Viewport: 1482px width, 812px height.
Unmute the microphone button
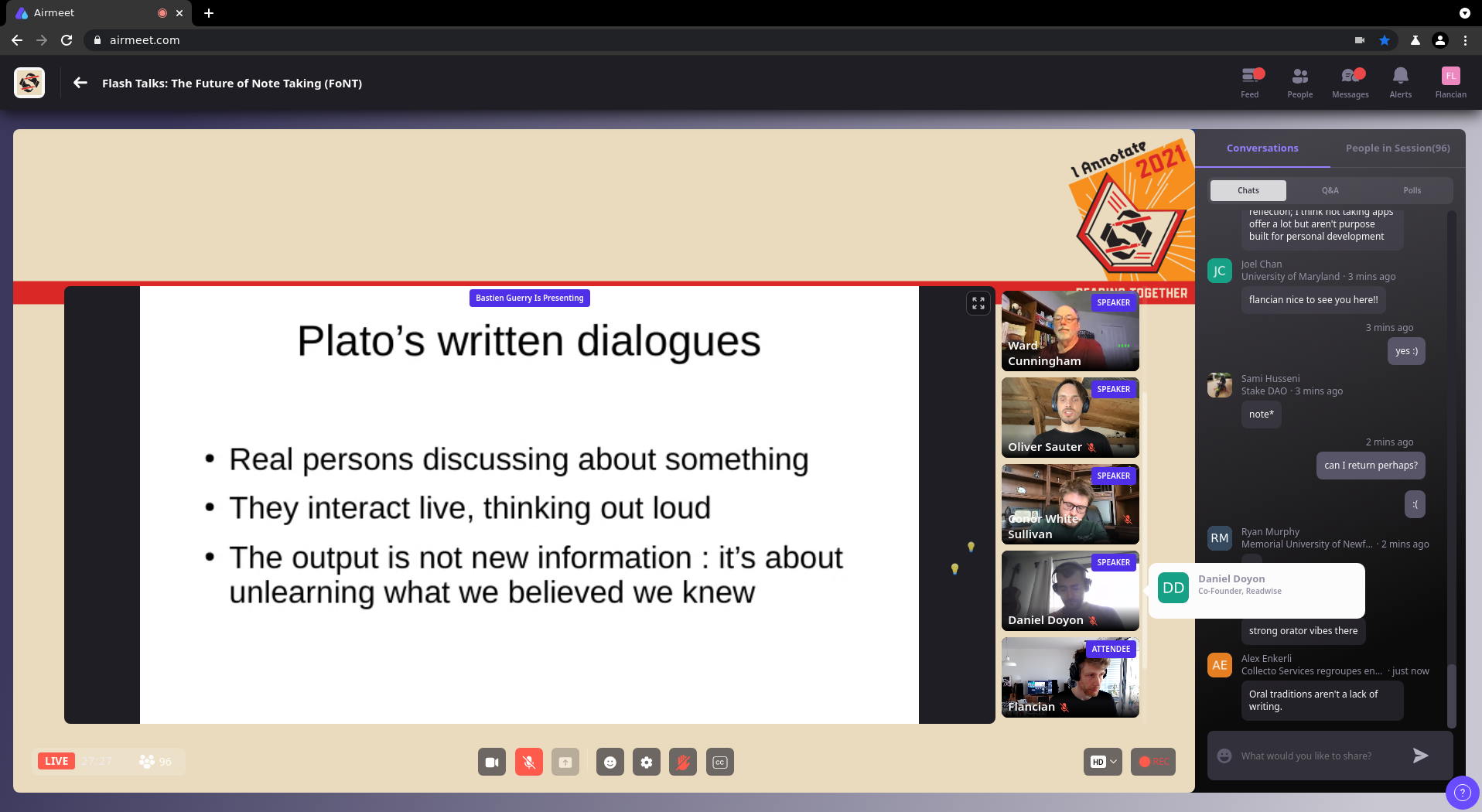pyautogui.click(x=529, y=762)
